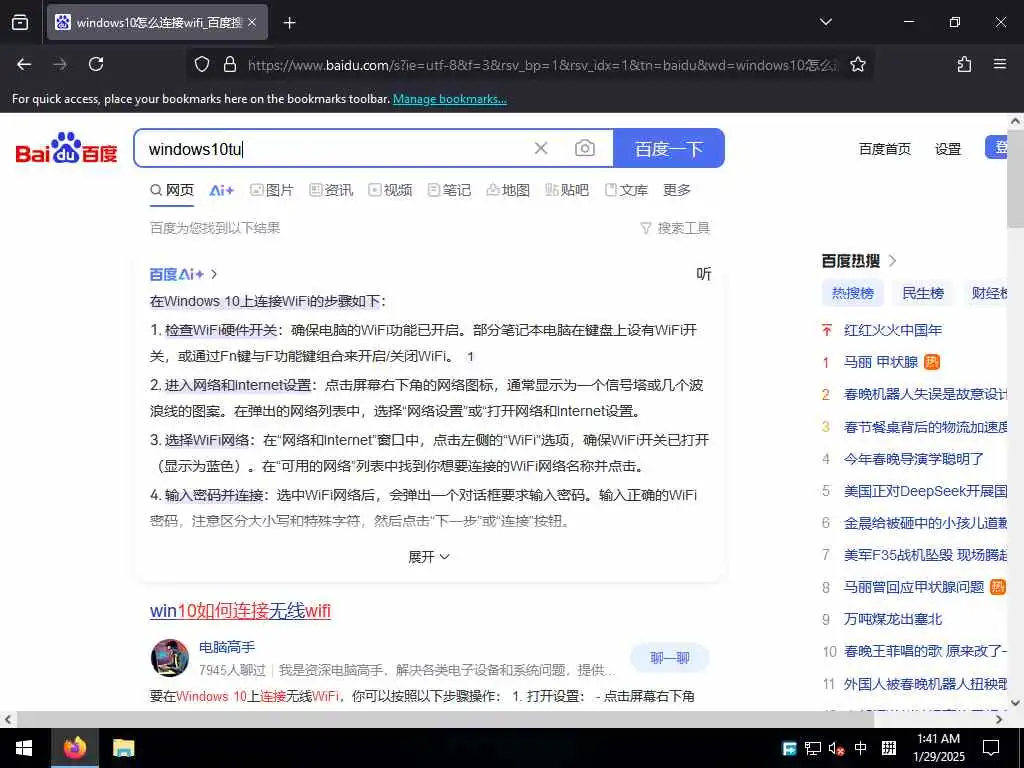Image resolution: width=1024 pixels, height=768 pixels.
Task: Click the horizontal page scrollbar
Action: (445, 719)
